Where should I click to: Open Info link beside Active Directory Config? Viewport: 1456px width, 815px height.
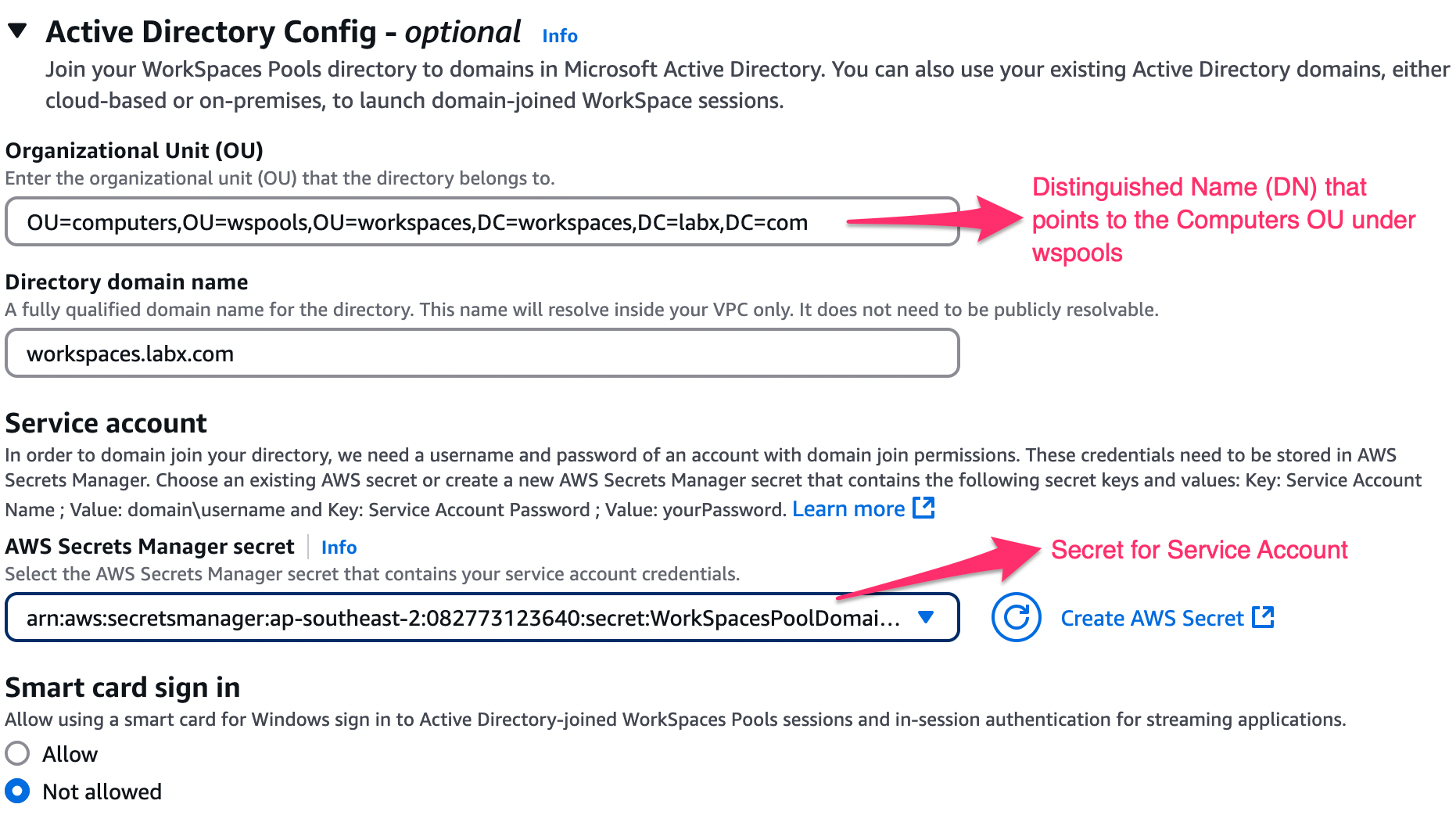(560, 36)
